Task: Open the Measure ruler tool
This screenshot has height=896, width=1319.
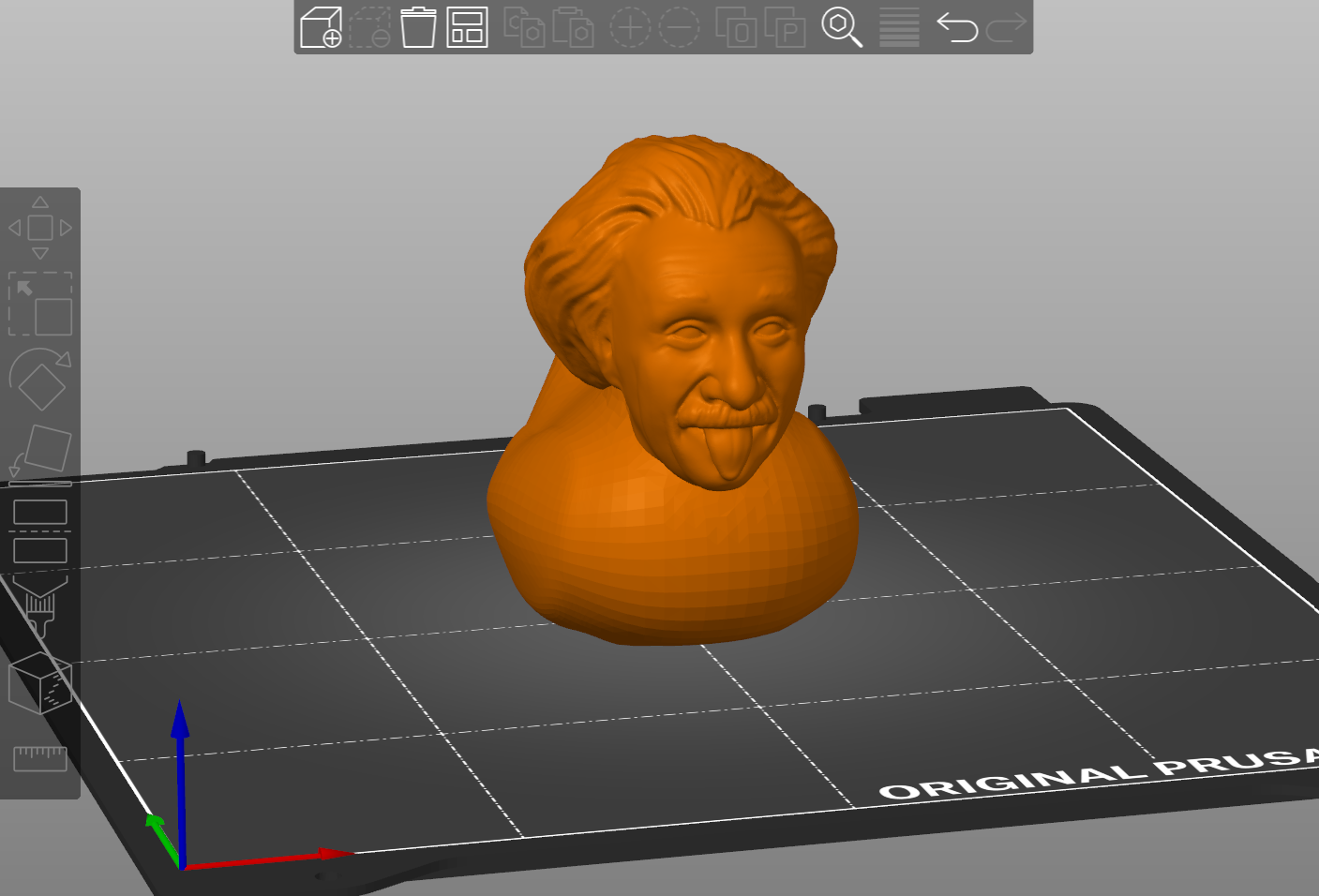Action: point(40,757)
